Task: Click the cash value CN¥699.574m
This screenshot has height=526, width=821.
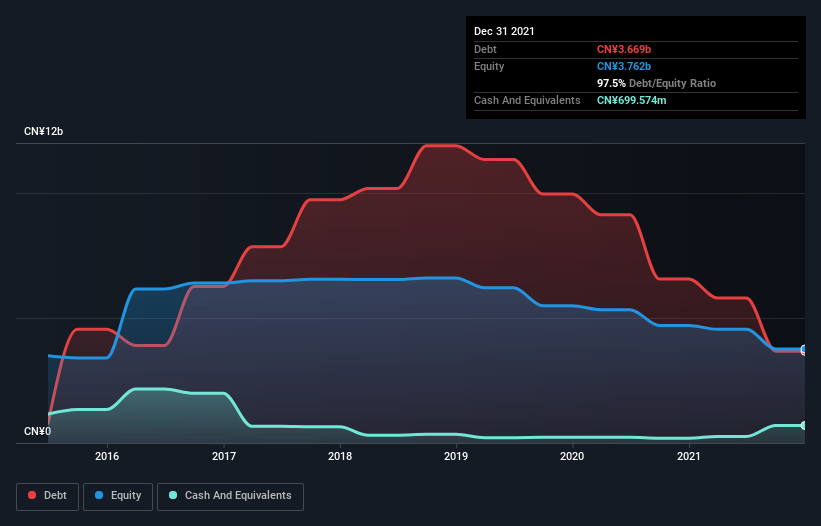Action: coord(632,100)
